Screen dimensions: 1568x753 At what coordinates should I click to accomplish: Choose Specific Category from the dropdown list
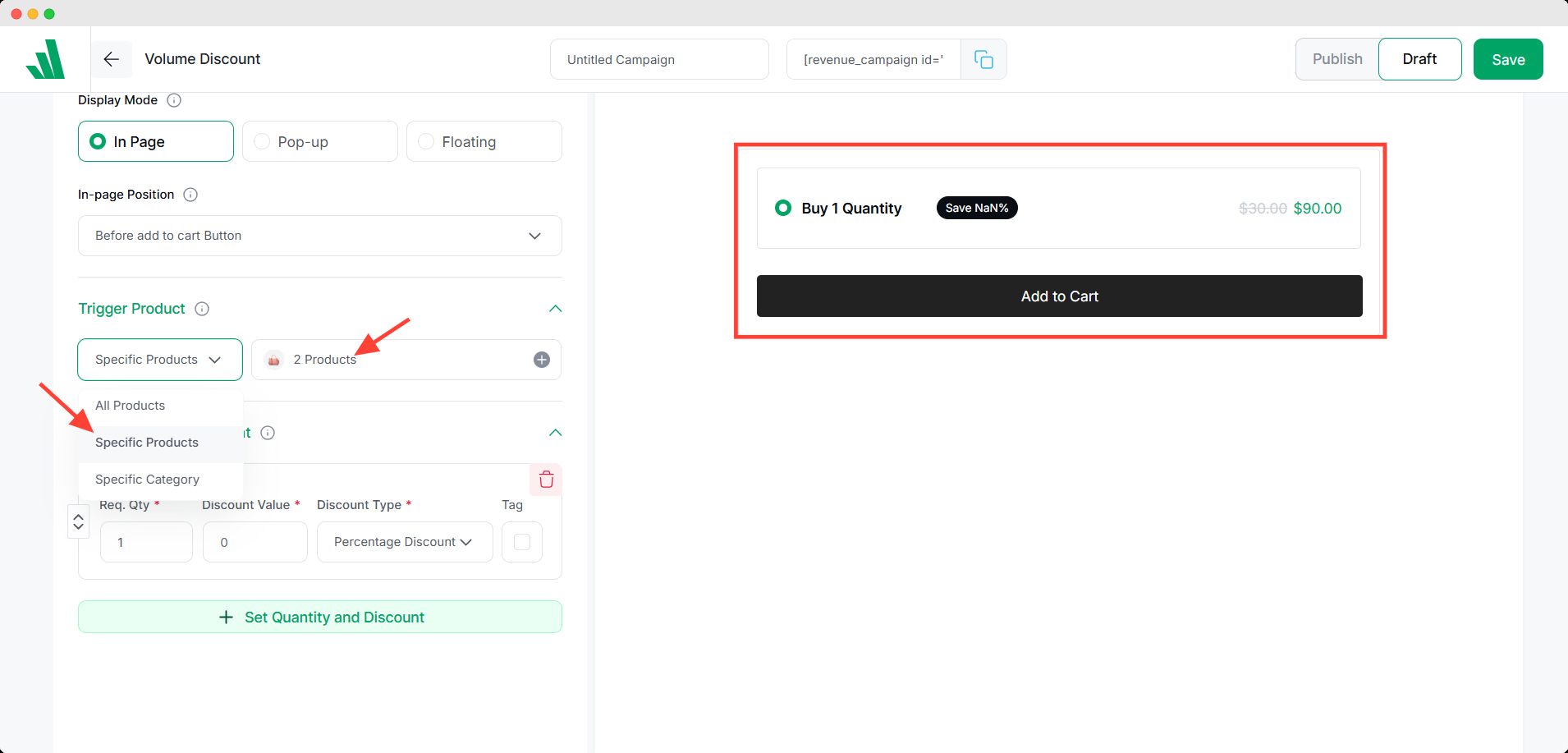coord(161,480)
